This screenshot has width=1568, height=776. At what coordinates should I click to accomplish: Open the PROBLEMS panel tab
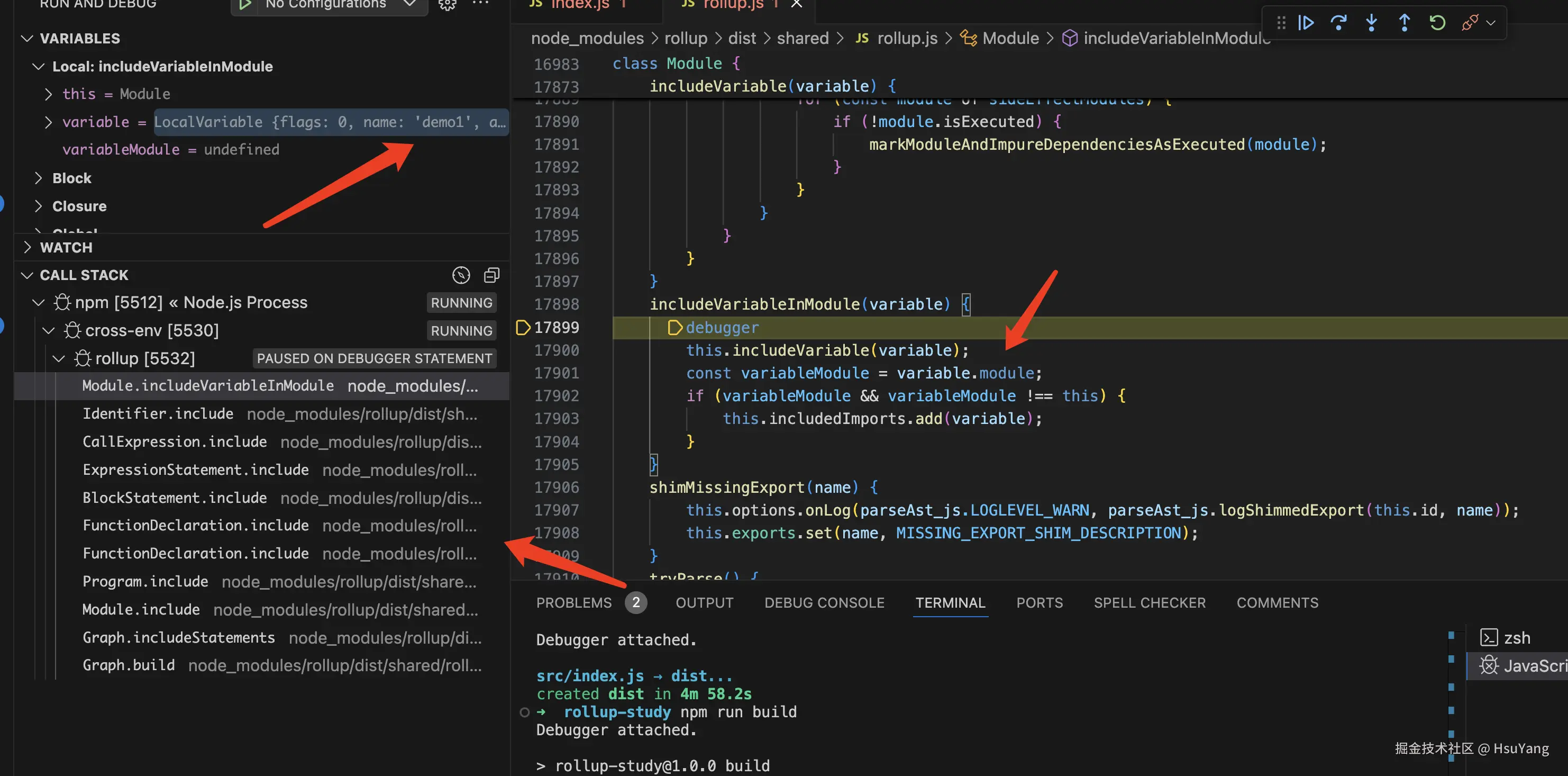point(573,603)
